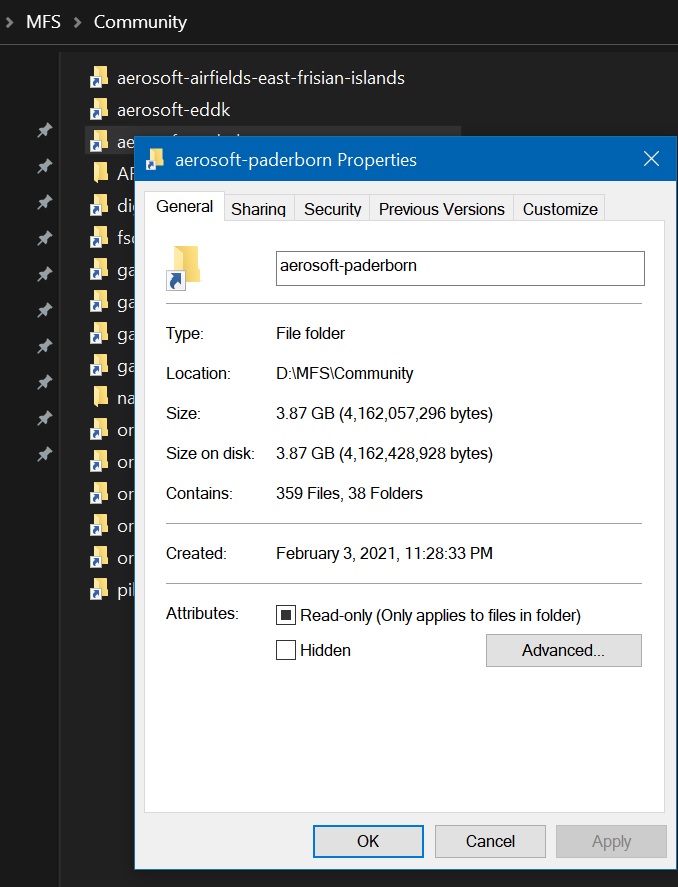
Task: Click the Created date value
Action: (x=385, y=553)
